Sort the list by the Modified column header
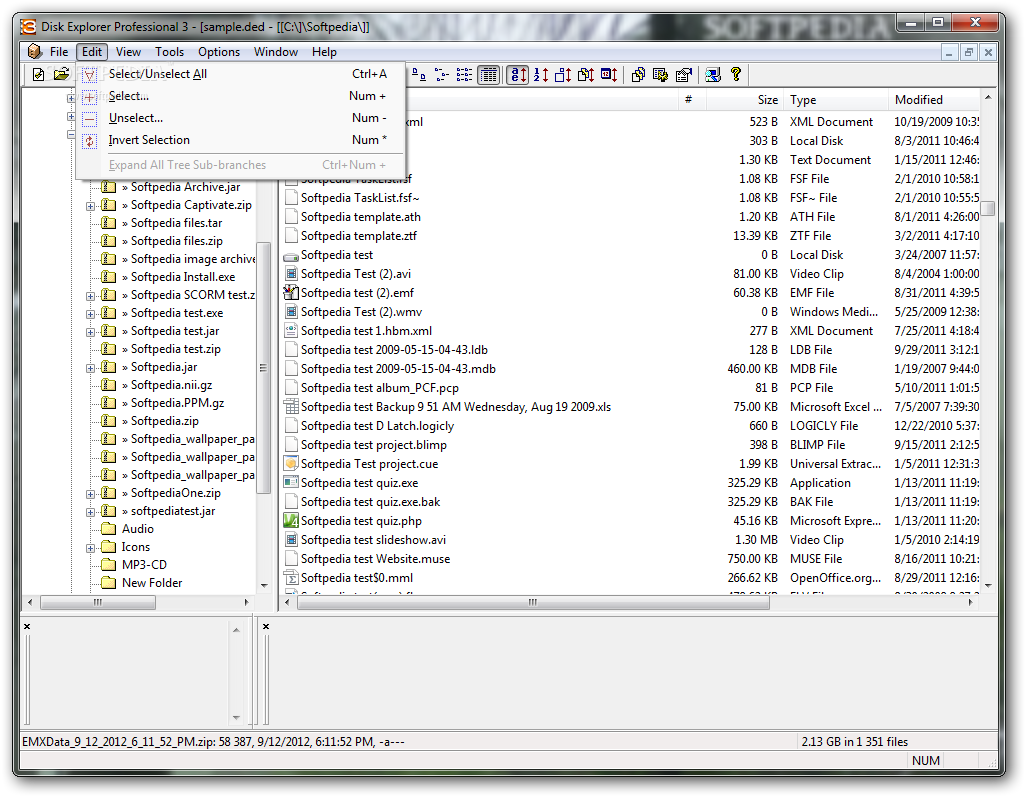The image size is (1026, 797). click(935, 99)
